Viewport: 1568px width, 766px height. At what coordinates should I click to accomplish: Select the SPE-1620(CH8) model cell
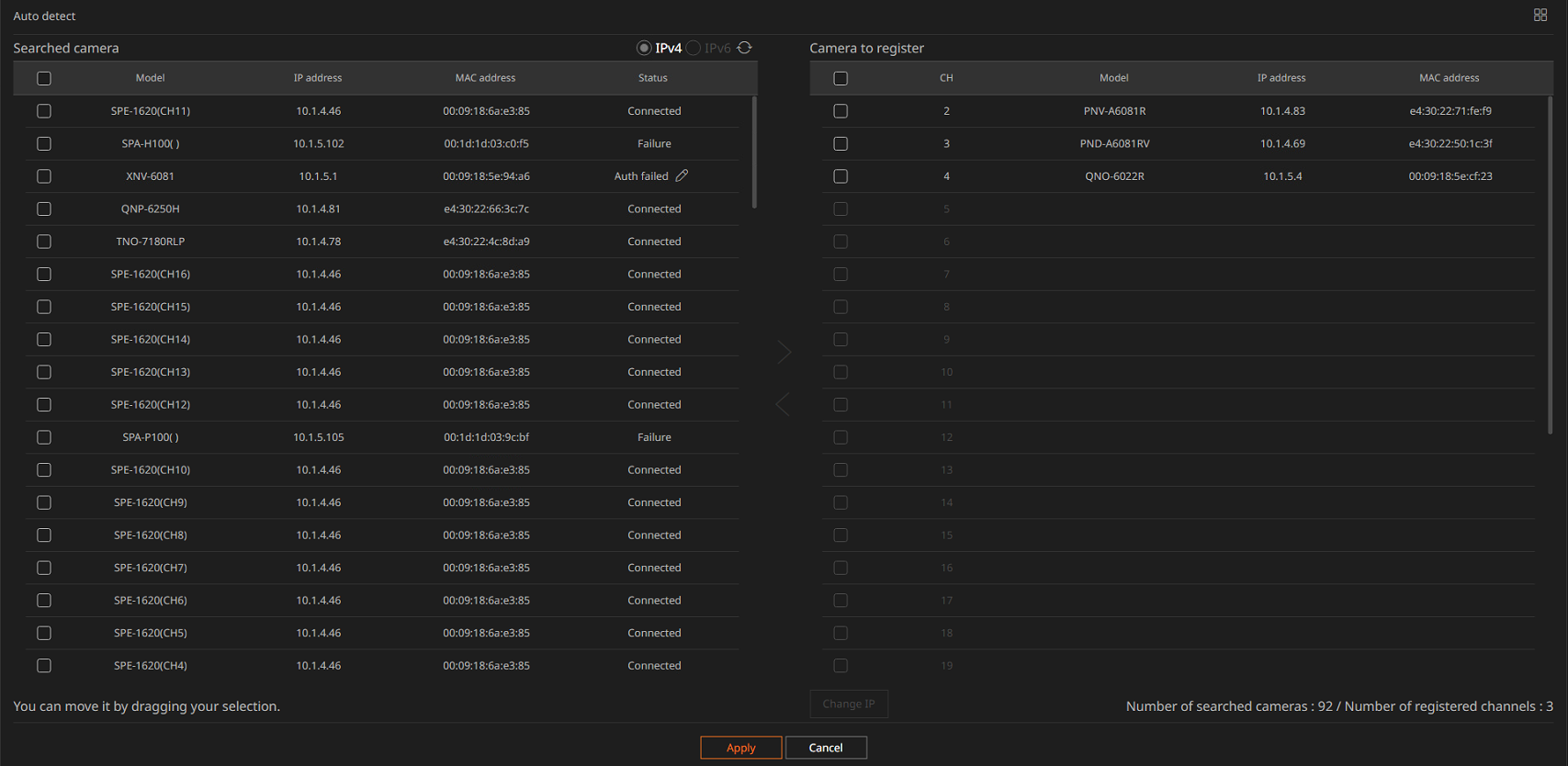(x=151, y=535)
